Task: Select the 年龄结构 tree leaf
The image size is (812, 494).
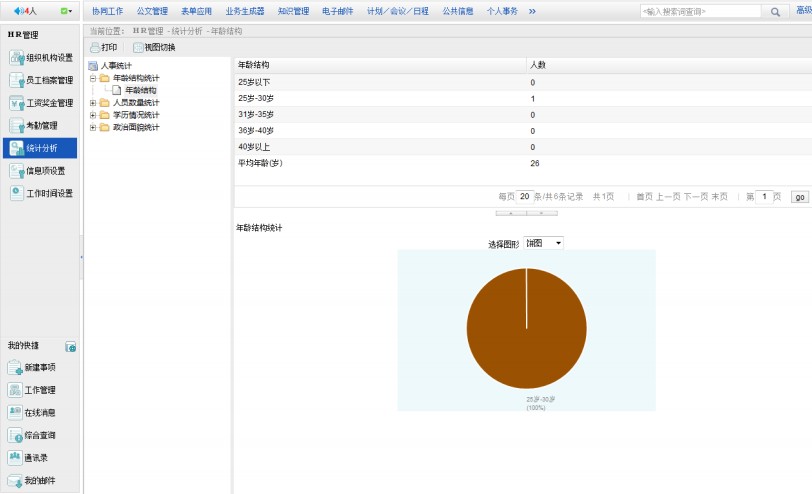Action: pyautogui.click(x=140, y=90)
